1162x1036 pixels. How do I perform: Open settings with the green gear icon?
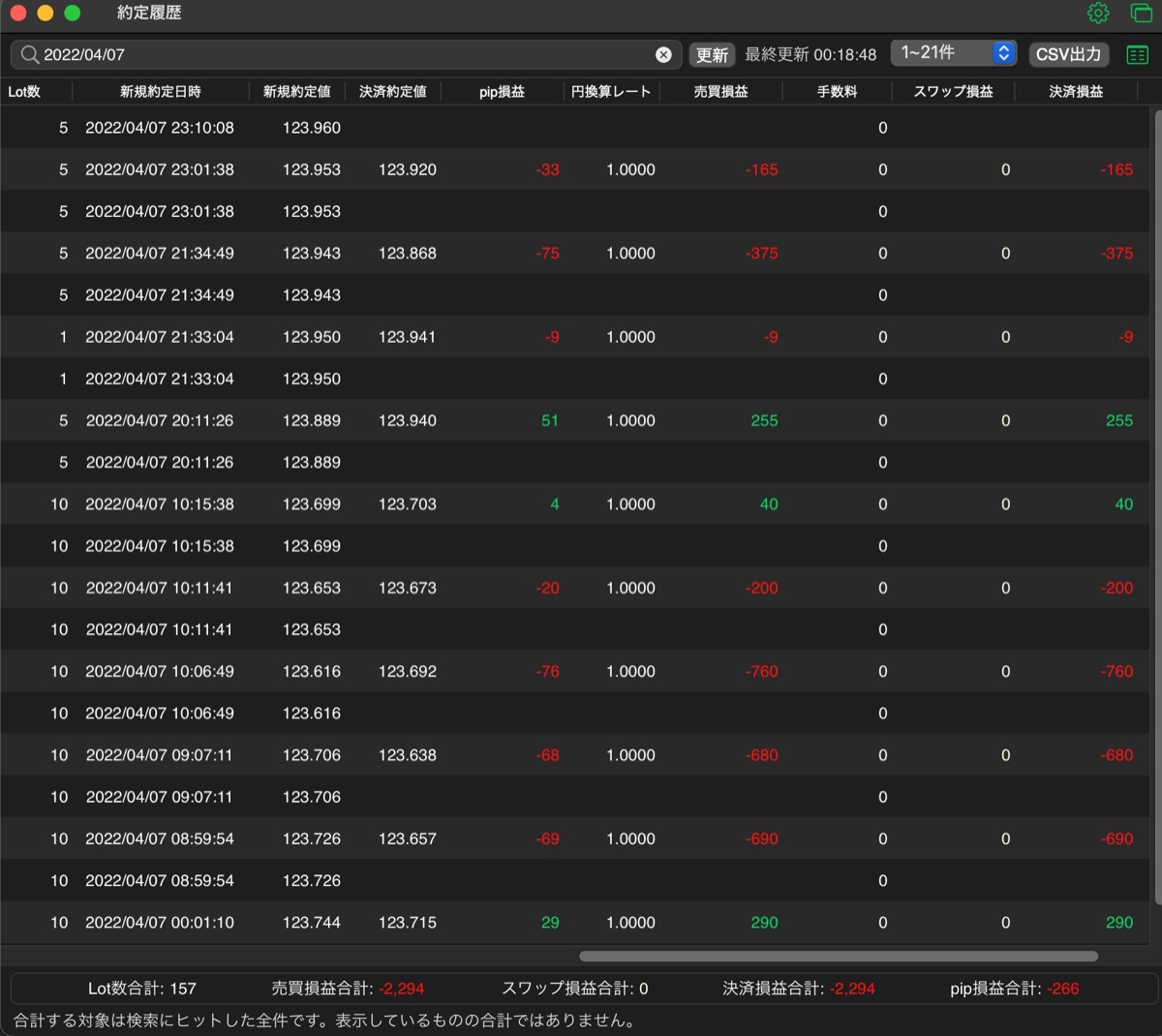[x=1098, y=14]
